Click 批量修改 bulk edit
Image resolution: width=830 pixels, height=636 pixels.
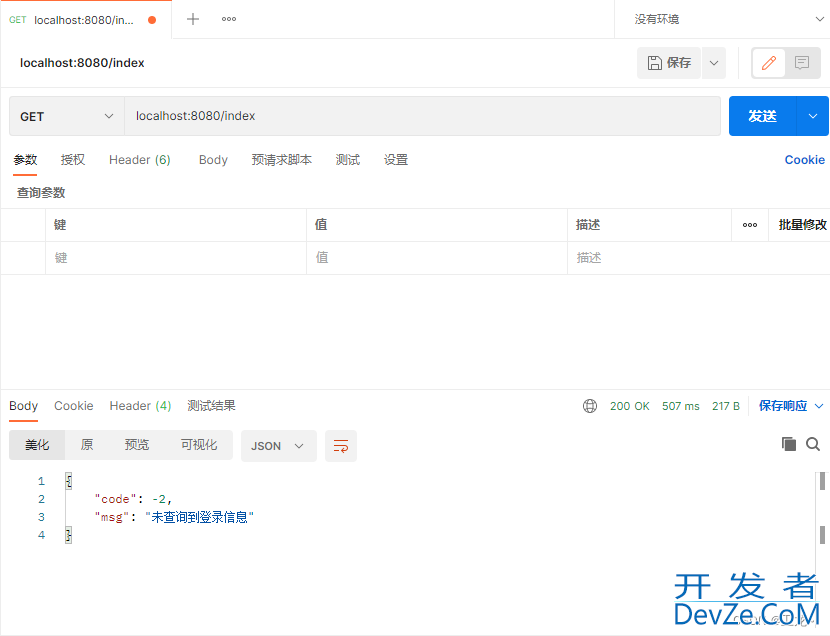[802, 225]
